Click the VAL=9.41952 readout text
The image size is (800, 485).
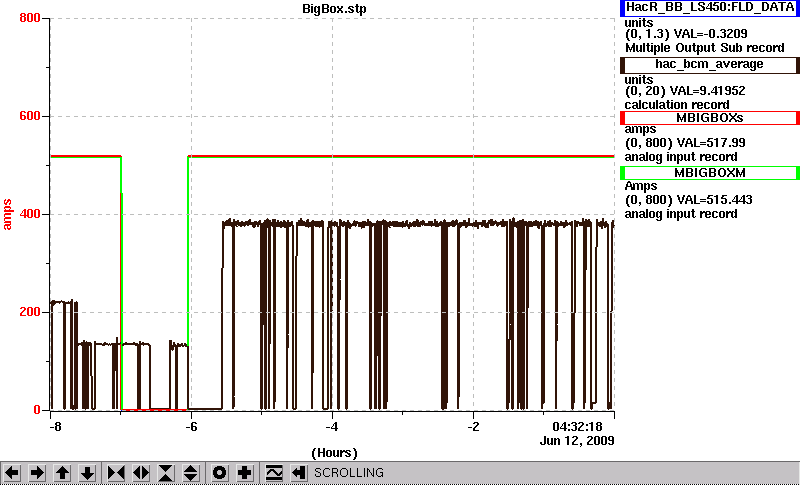(x=710, y=91)
